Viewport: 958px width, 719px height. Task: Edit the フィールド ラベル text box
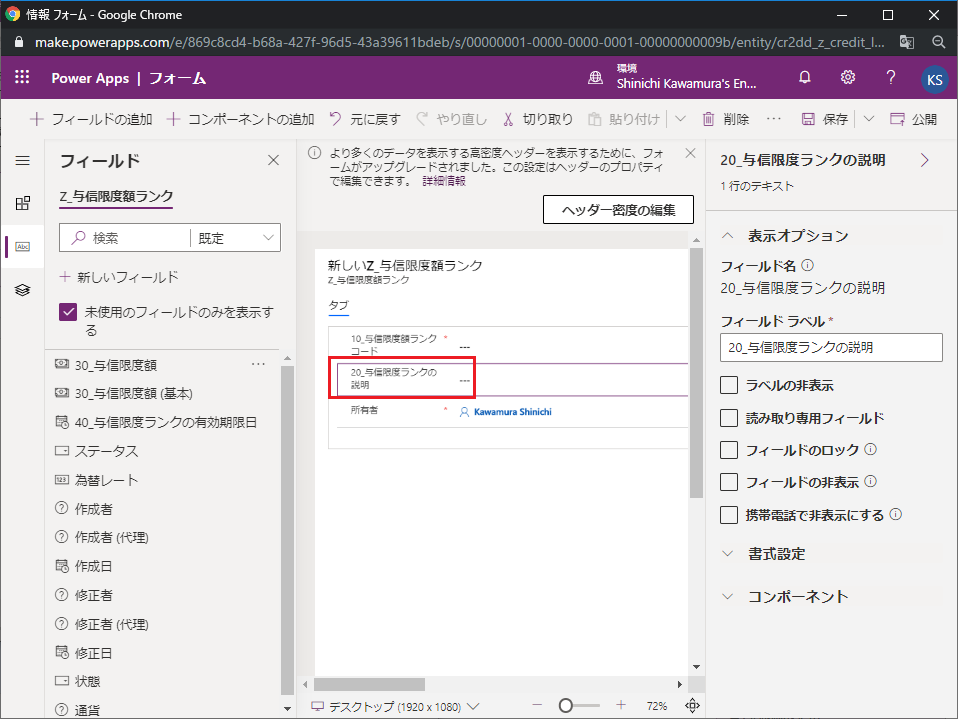click(x=831, y=348)
